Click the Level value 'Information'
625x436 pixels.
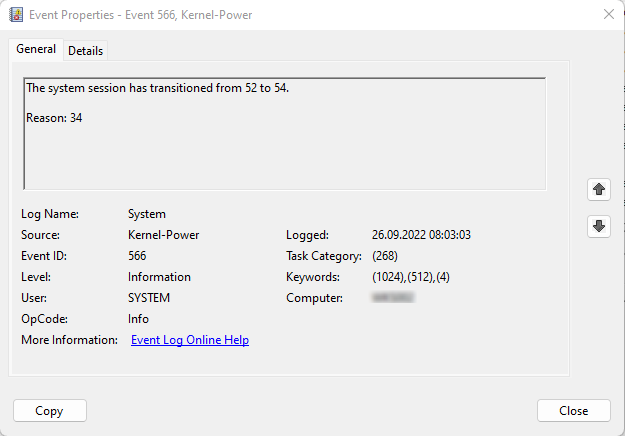(x=159, y=277)
